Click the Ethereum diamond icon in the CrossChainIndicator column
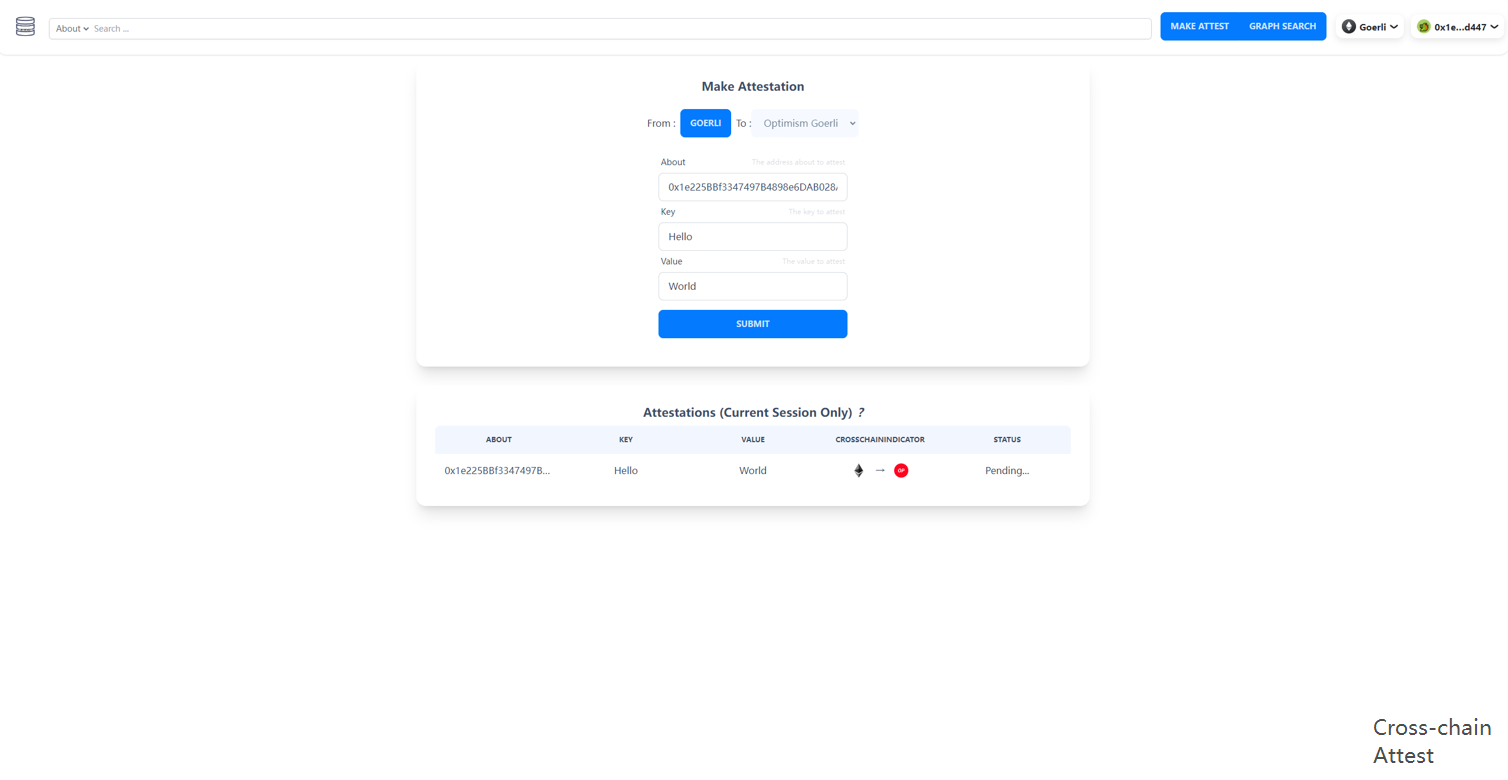 (858, 470)
